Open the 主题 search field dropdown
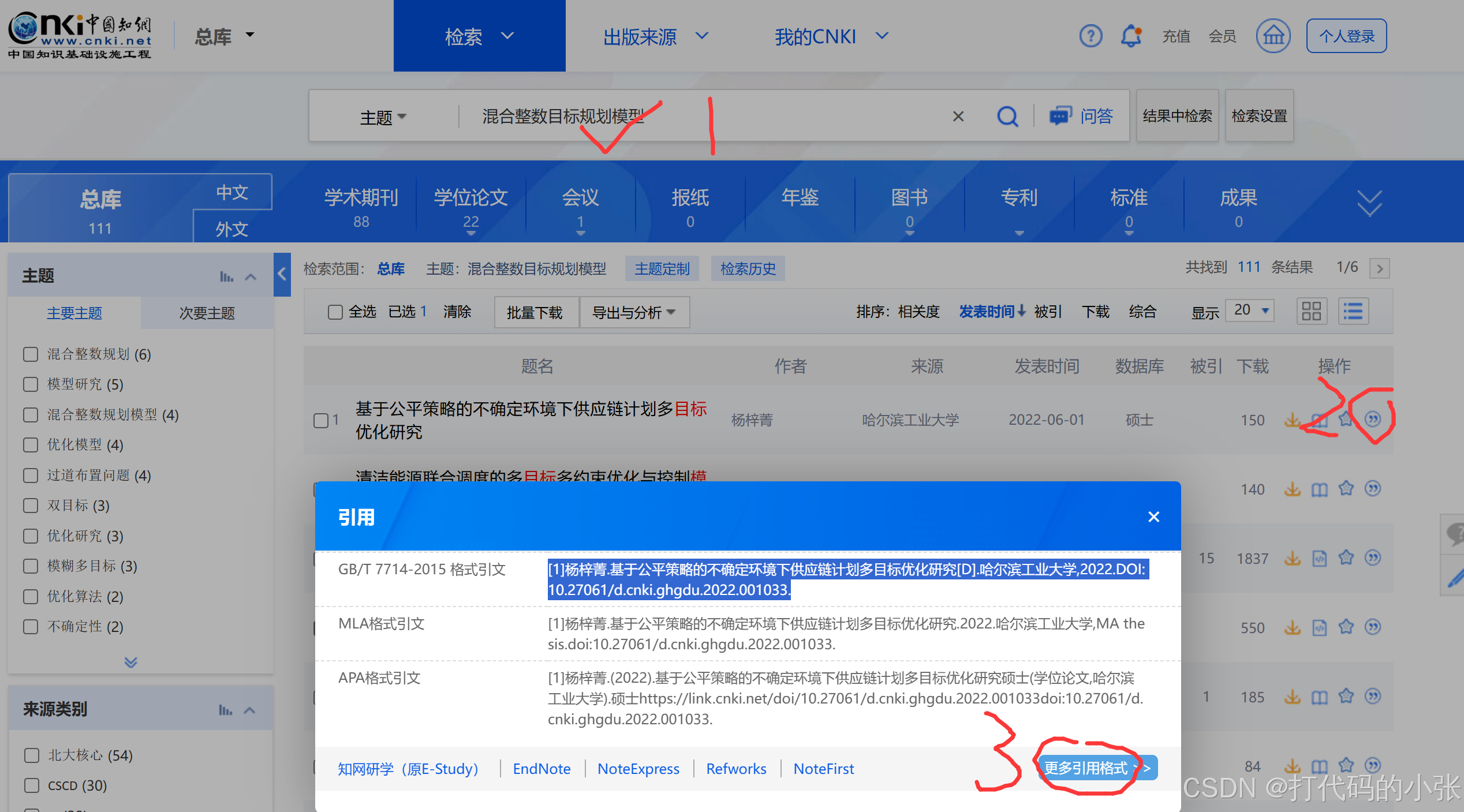The image size is (1464, 812). point(383,117)
